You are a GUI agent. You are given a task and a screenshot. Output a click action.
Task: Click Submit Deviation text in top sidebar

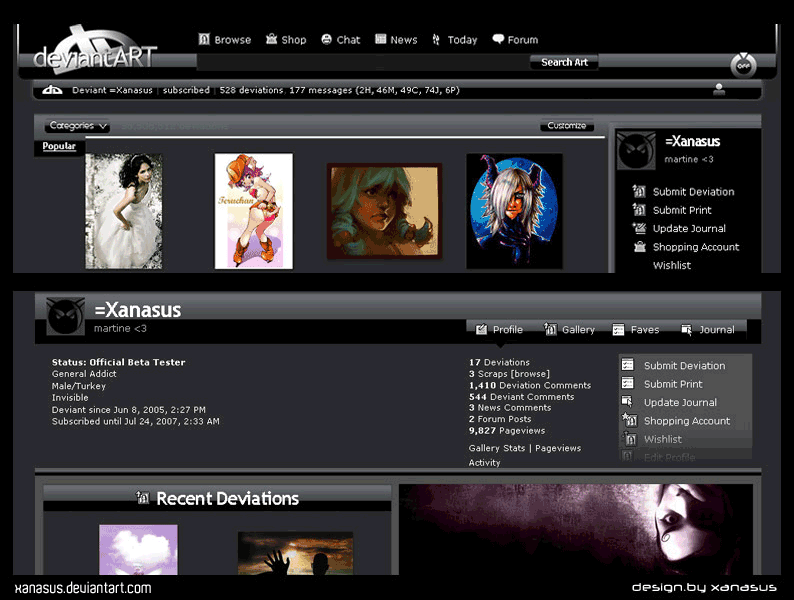tap(693, 192)
